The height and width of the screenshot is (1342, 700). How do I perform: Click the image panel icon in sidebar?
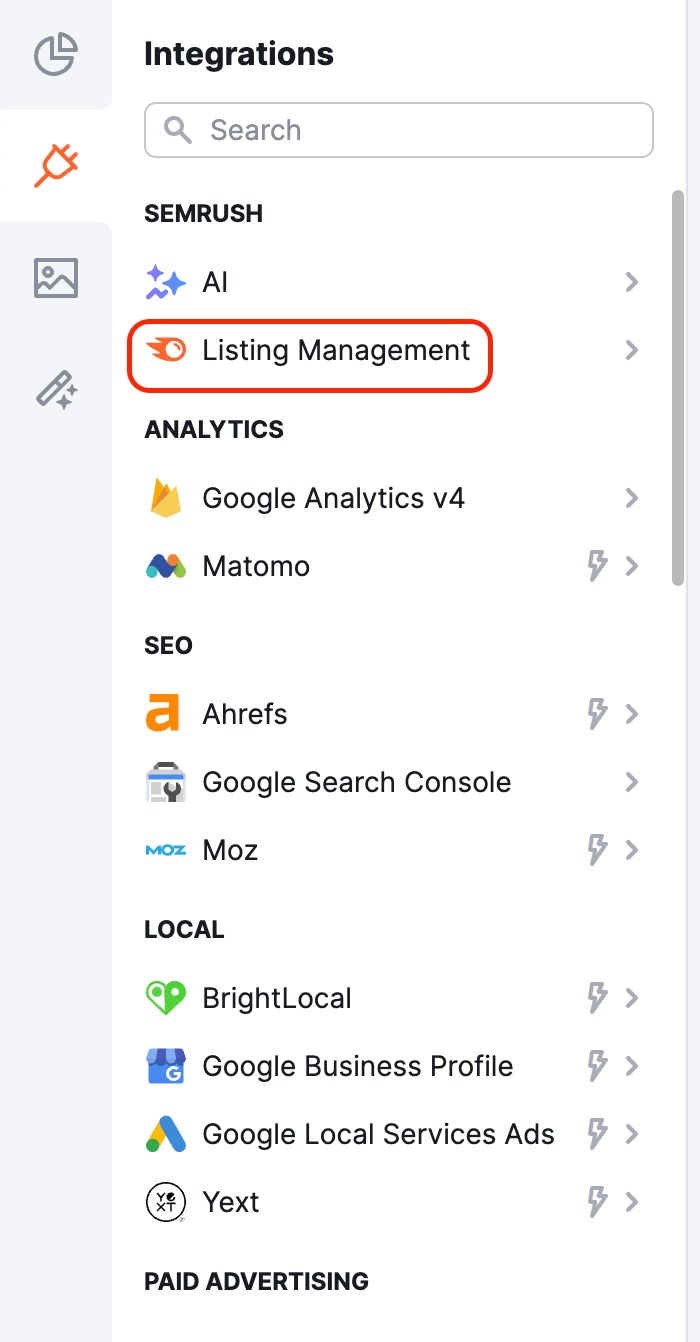point(56,278)
